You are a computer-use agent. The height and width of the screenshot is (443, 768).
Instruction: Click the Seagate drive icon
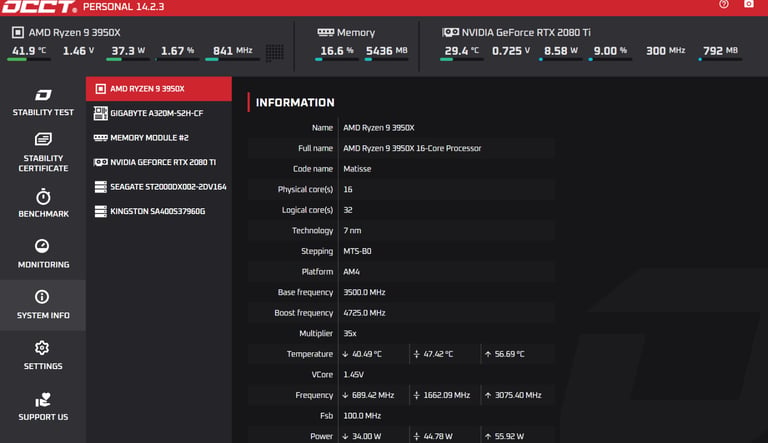[100, 187]
